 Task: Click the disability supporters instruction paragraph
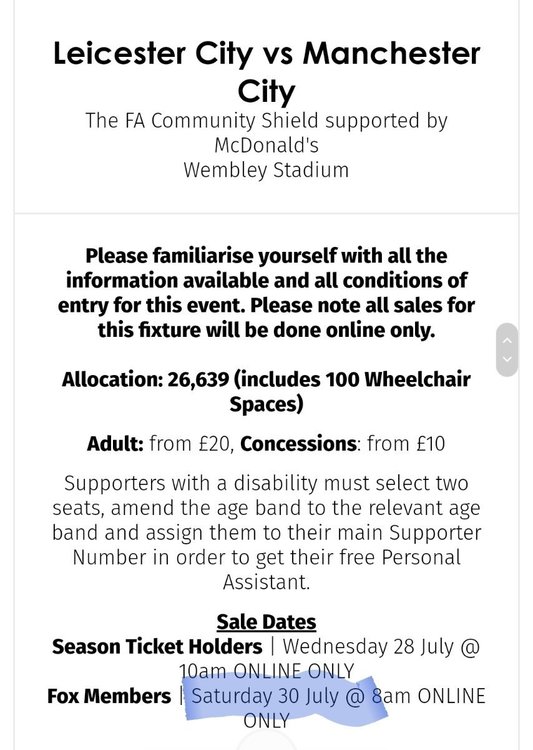click(266, 532)
